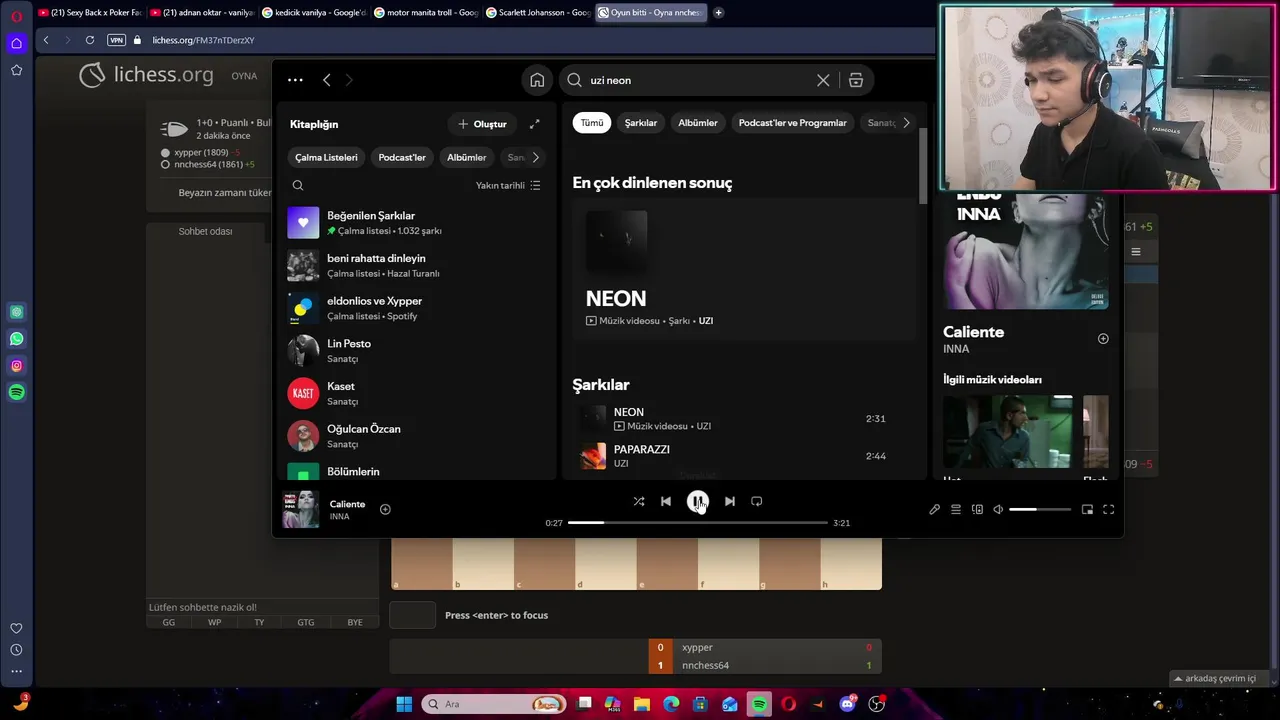Open INNA artist in now-playing panel

tap(956, 349)
